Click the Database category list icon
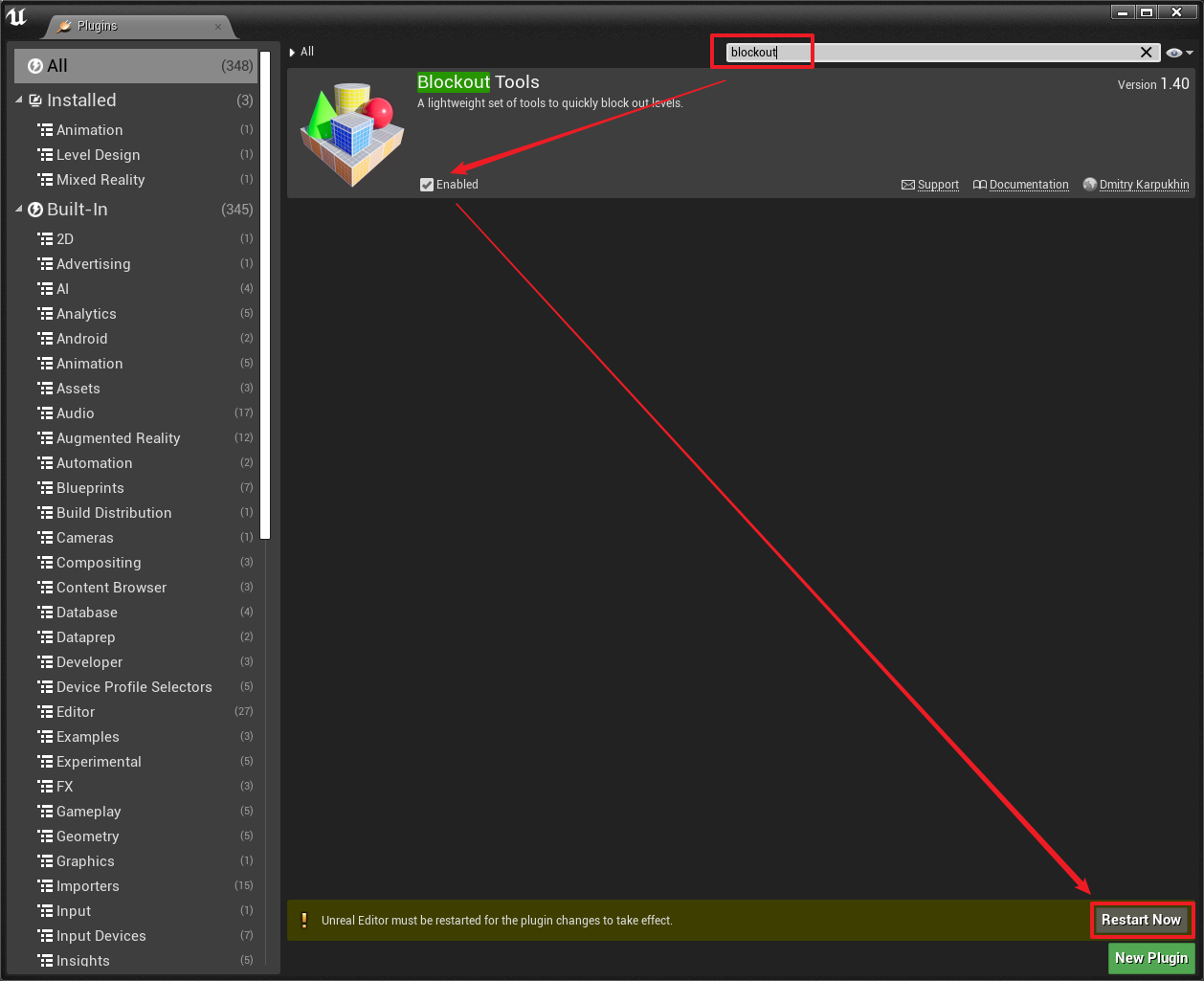1204x981 pixels. tap(45, 613)
